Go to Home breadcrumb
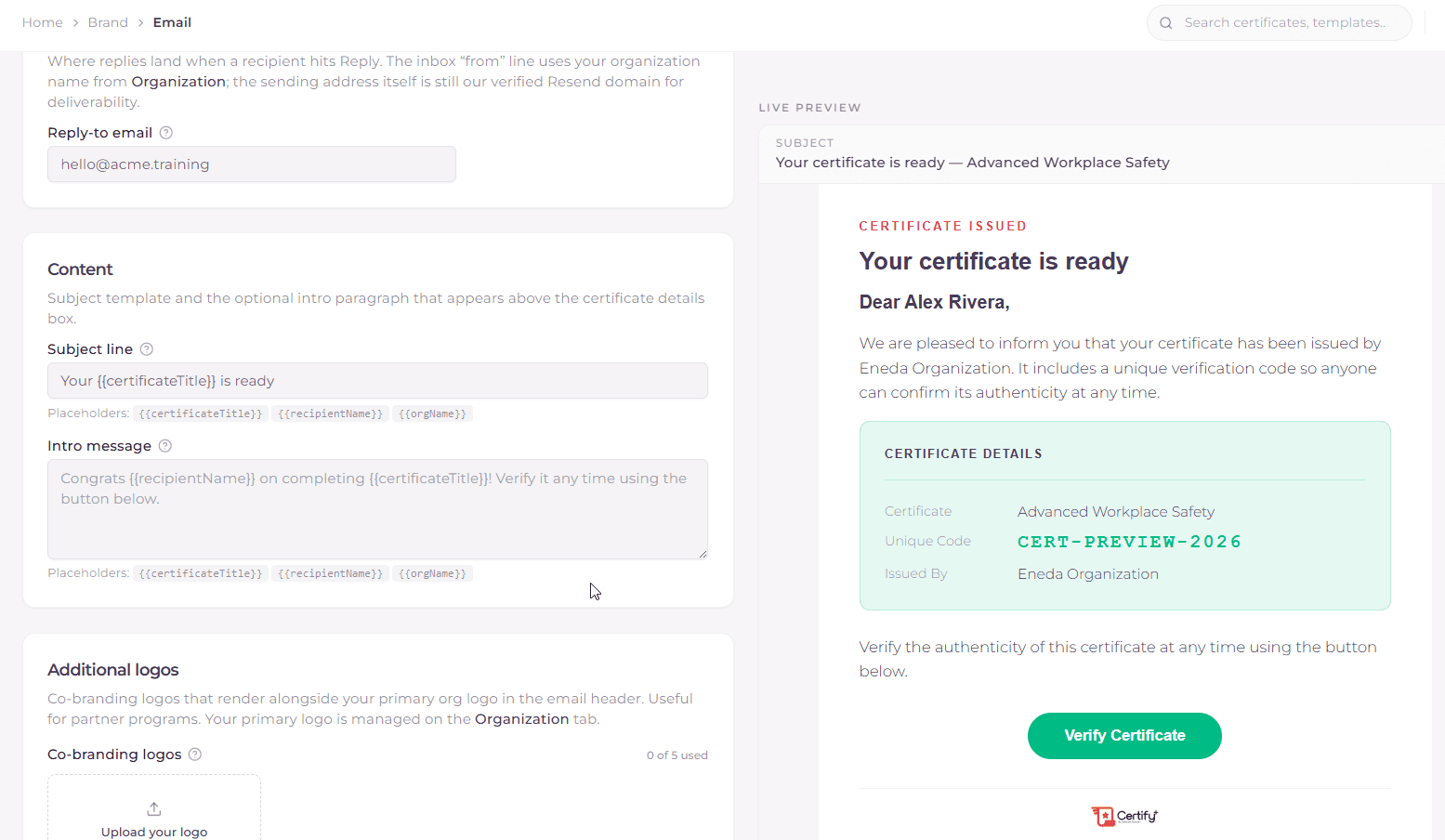This screenshot has height=840, width=1445. click(43, 22)
